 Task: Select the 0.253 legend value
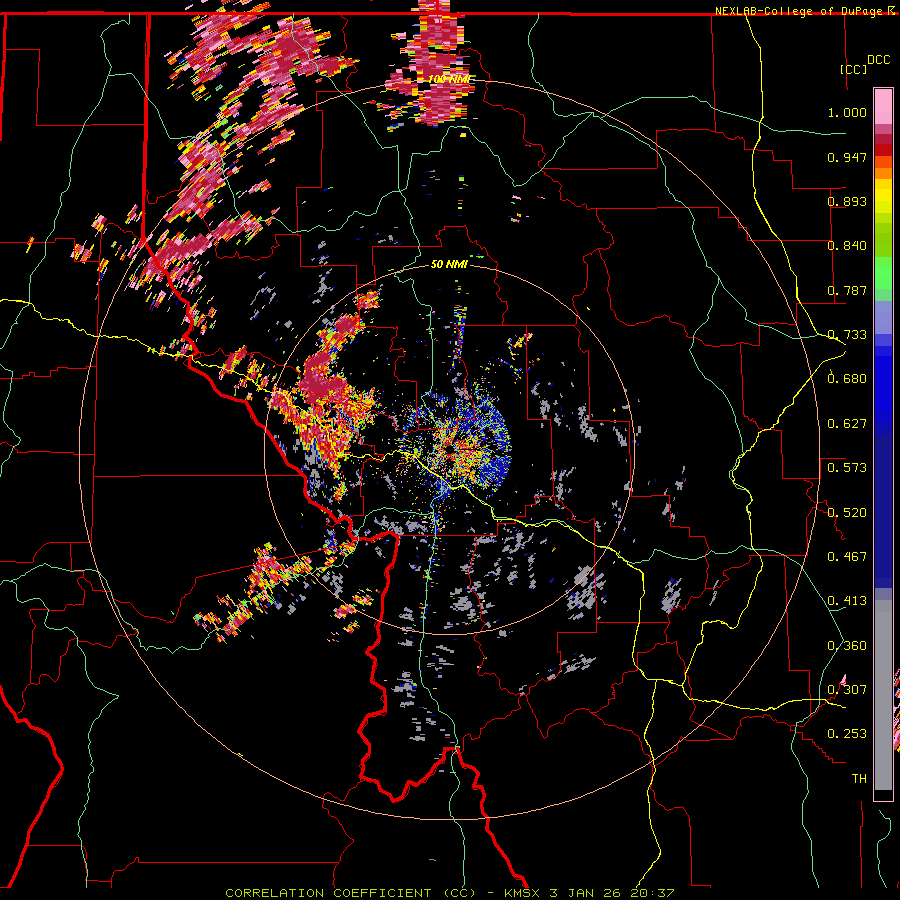[x=847, y=734]
